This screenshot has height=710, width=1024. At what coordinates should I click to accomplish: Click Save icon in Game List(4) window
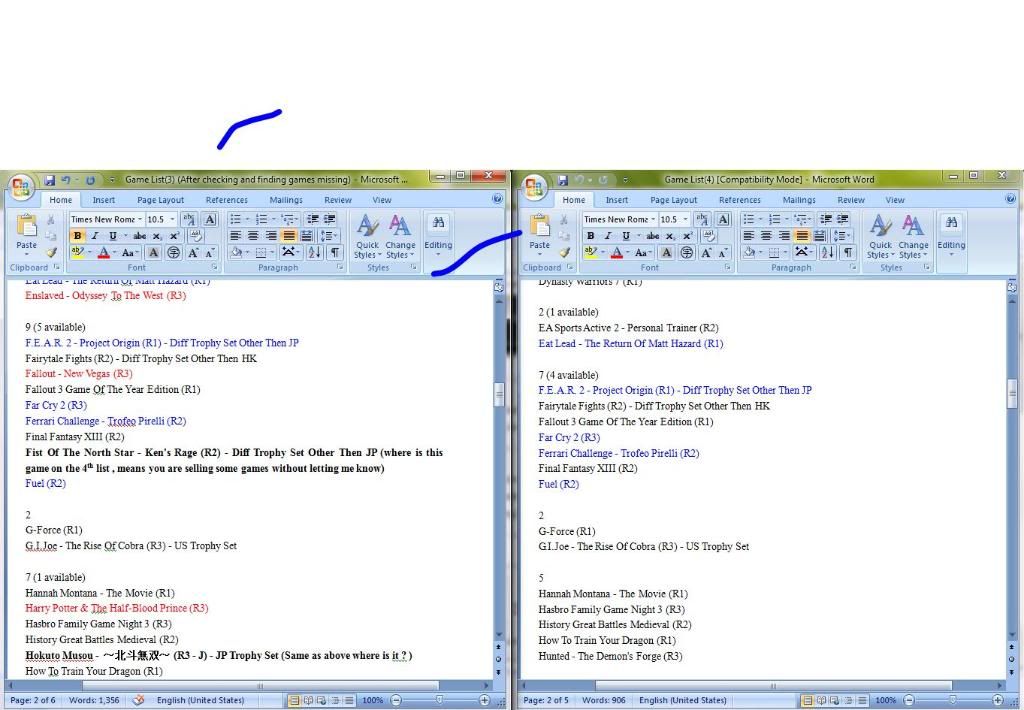coord(562,180)
